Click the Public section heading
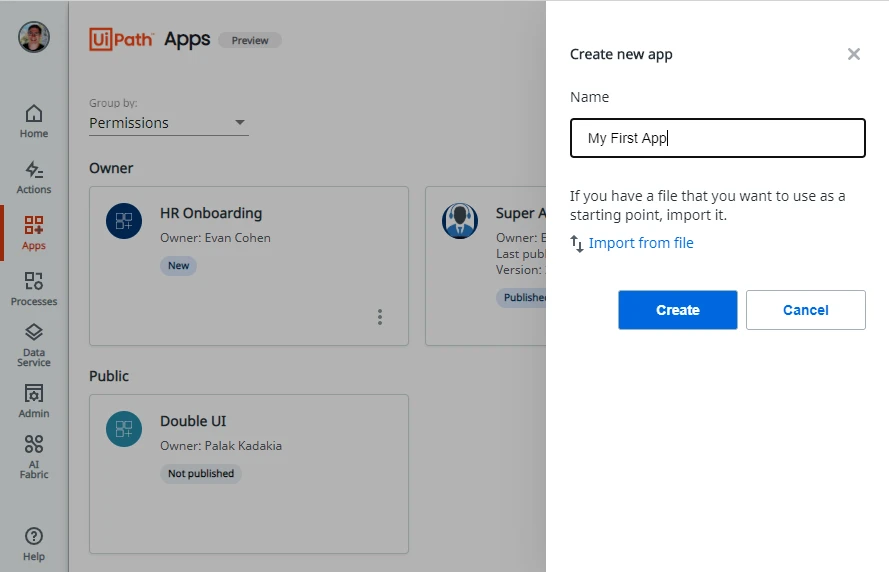This screenshot has width=890, height=572. point(109,376)
